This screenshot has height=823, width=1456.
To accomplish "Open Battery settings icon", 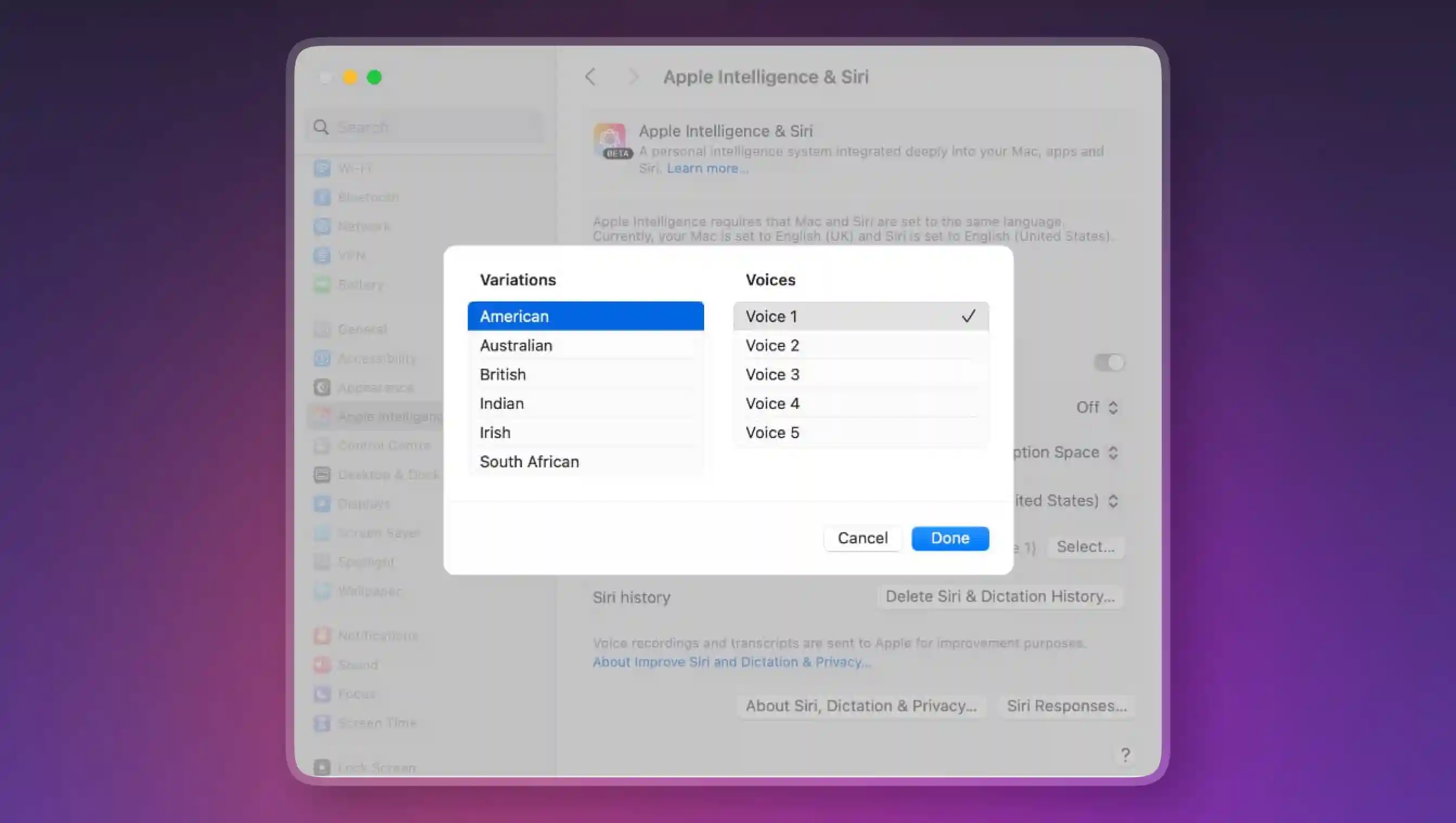I will click(x=322, y=284).
